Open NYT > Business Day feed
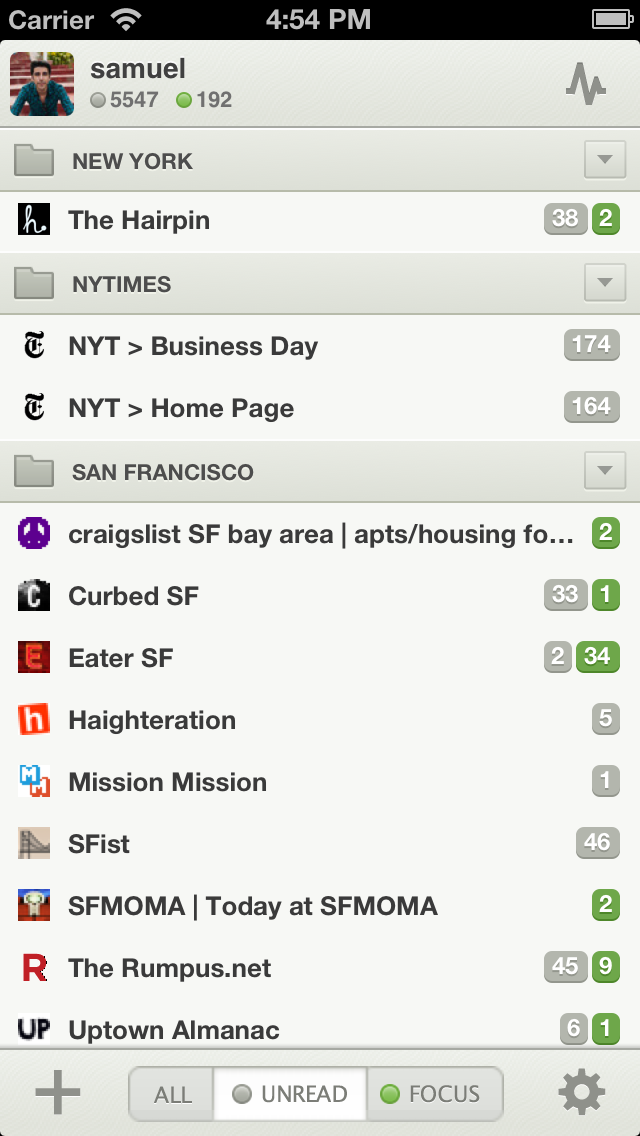The height and width of the screenshot is (1136, 640). click(192, 346)
